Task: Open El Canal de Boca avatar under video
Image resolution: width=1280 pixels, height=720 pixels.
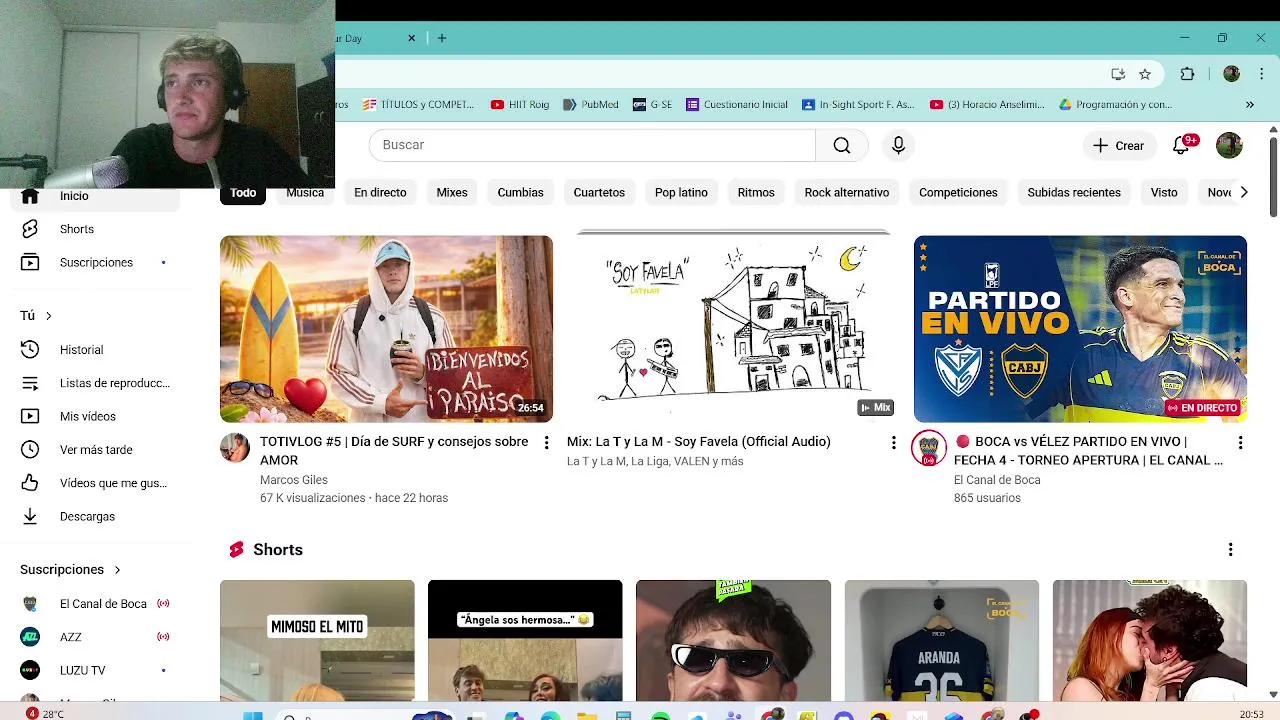Action: (929, 448)
